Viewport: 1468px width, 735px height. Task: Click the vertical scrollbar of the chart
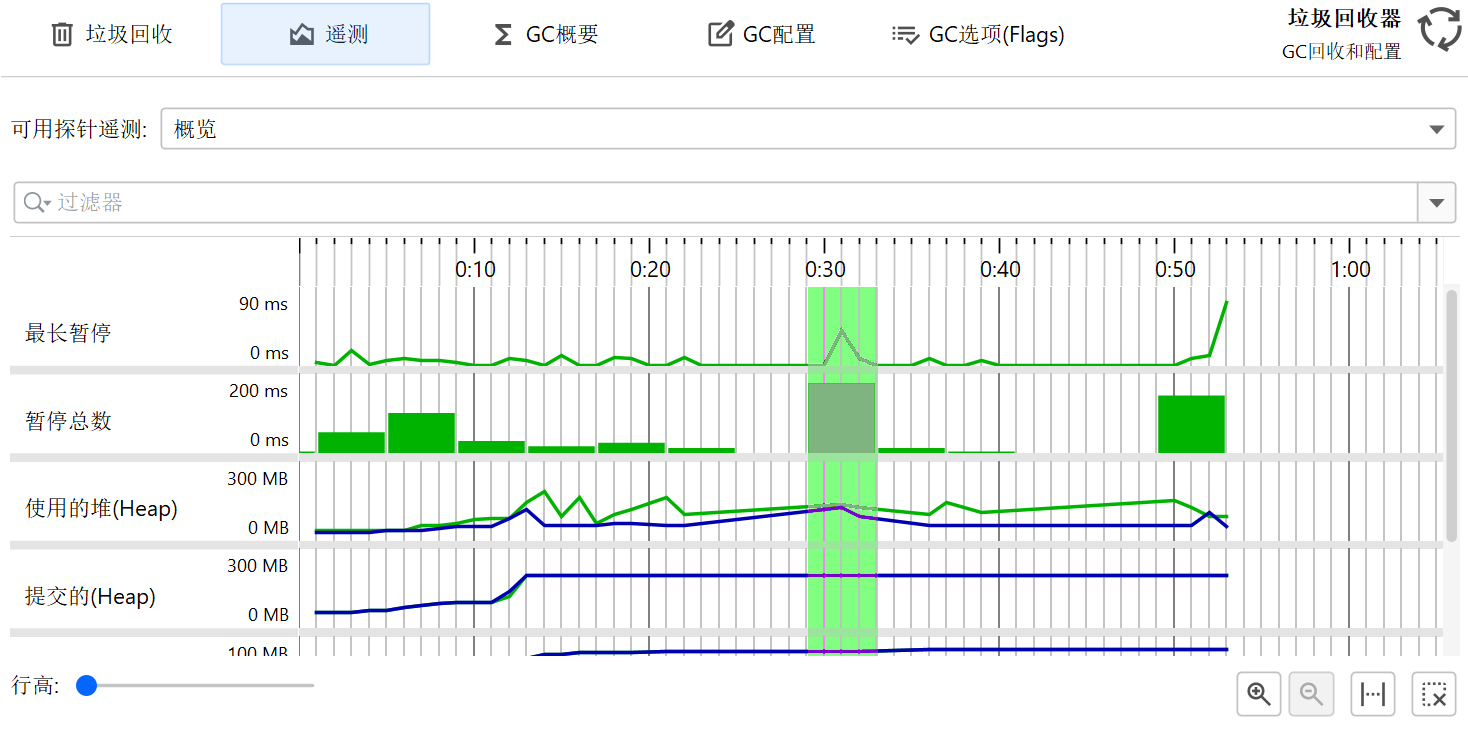tap(1452, 415)
